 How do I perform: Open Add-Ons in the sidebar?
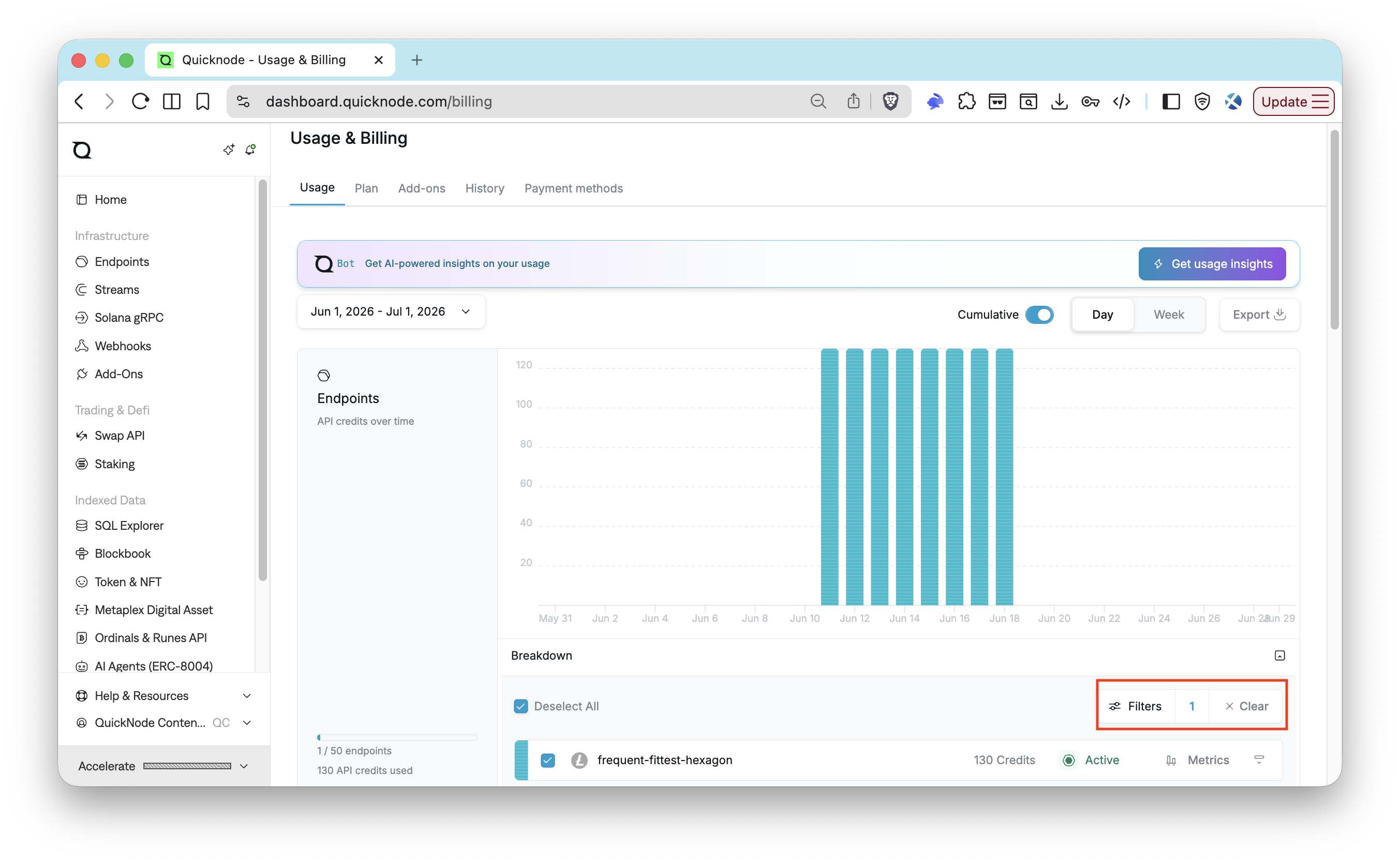click(109, 375)
